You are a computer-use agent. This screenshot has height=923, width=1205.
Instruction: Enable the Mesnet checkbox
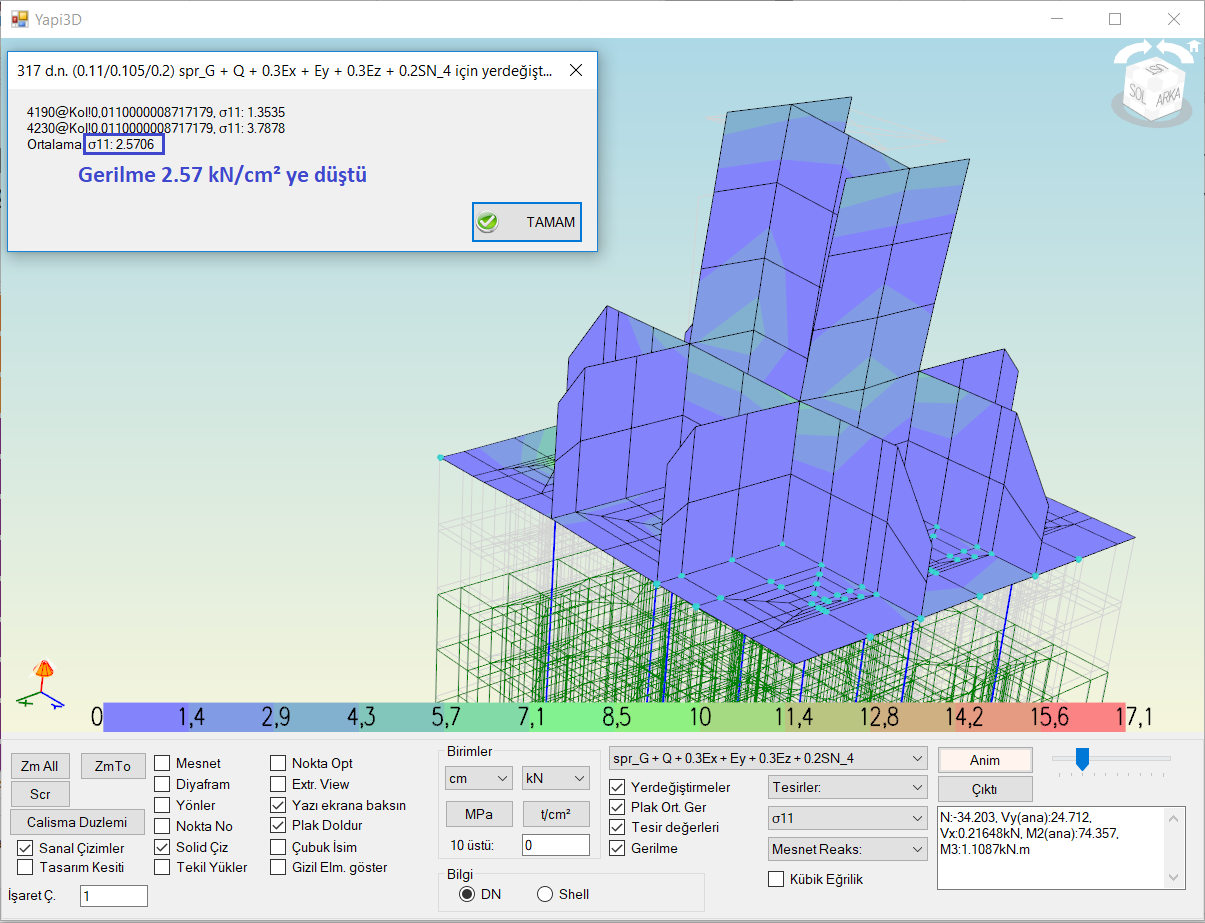(162, 763)
